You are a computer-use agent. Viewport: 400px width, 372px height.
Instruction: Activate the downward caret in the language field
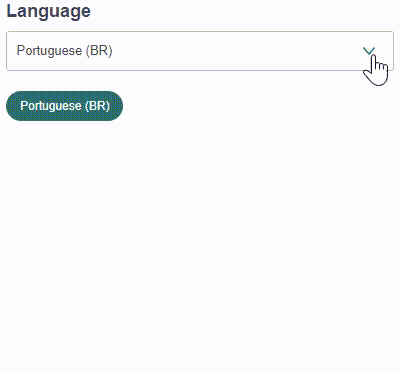[369, 51]
